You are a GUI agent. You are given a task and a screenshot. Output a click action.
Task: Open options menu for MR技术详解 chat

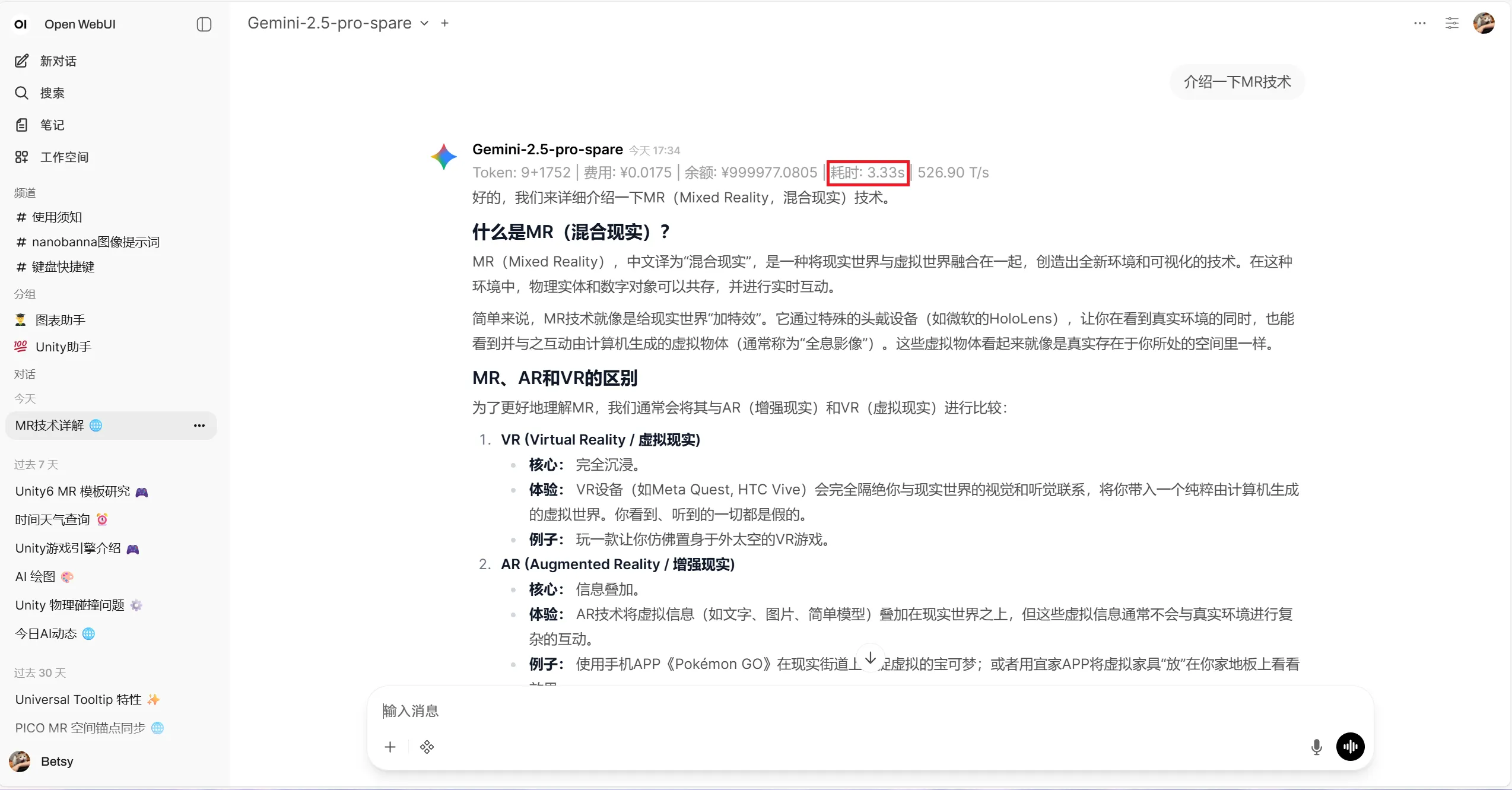[199, 426]
